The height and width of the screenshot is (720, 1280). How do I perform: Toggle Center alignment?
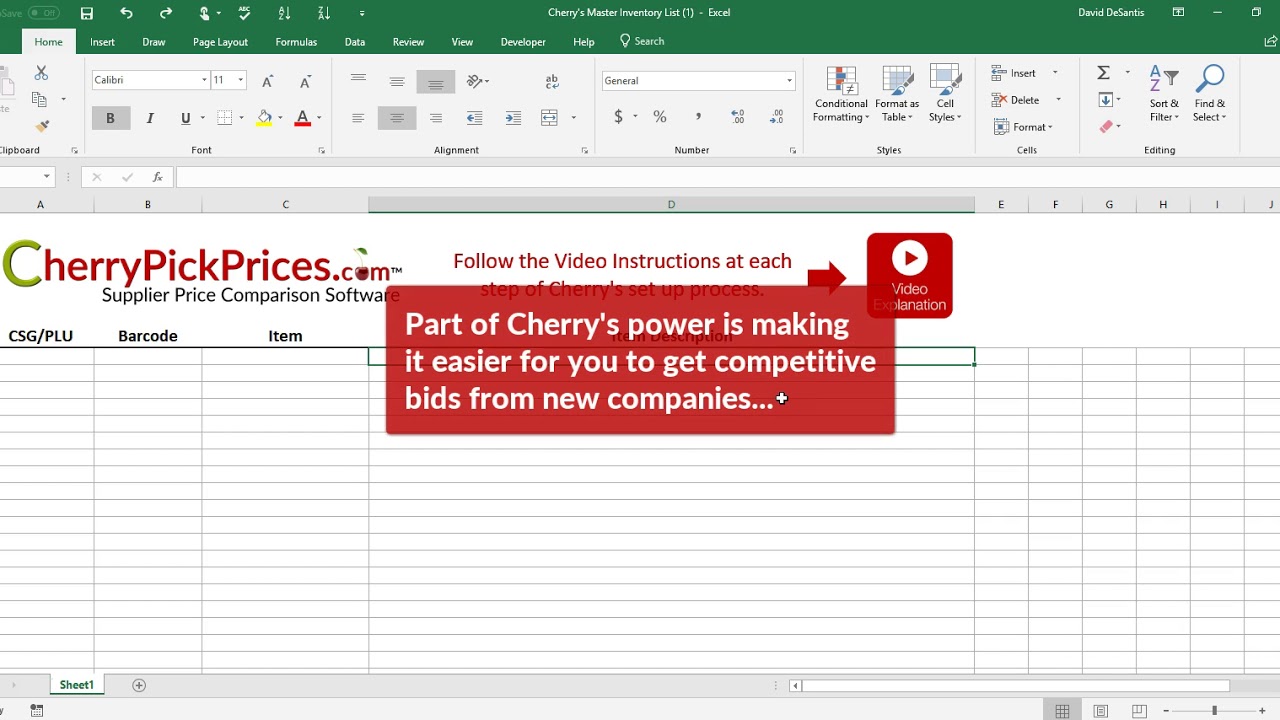pyautogui.click(x=397, y=118)
